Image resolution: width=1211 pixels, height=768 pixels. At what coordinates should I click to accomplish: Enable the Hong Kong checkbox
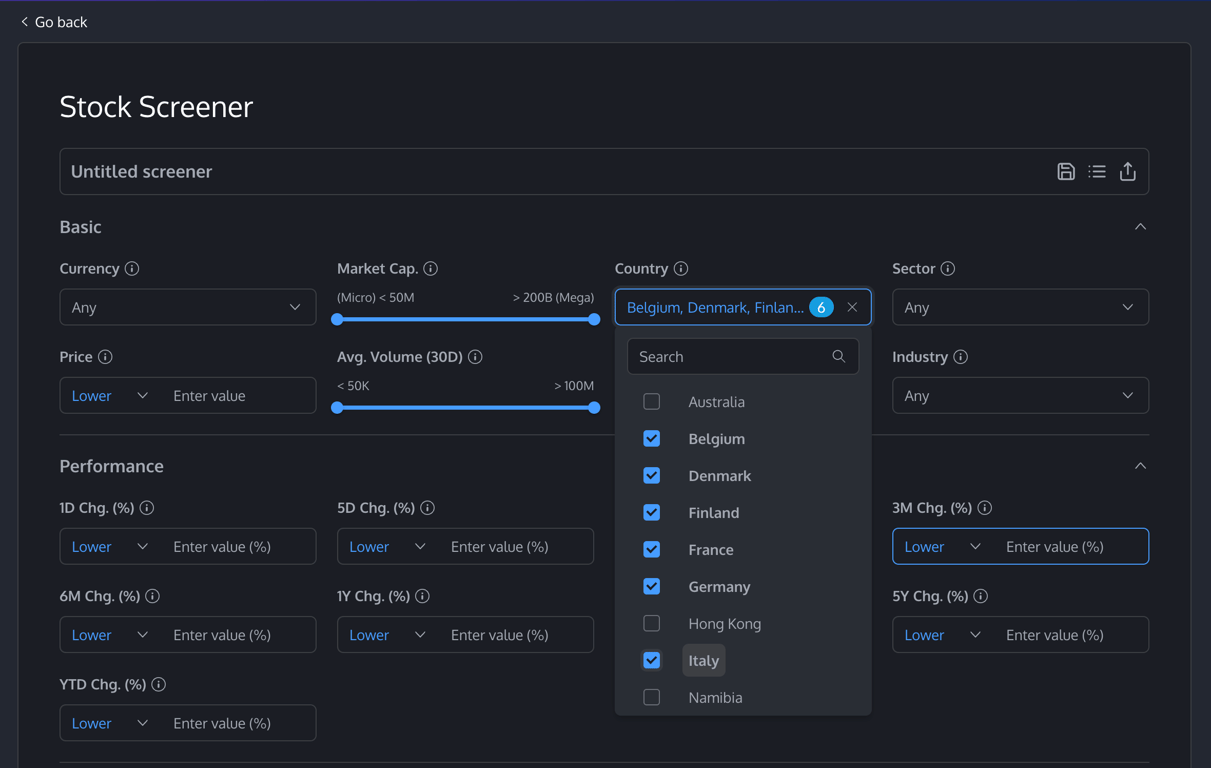click(652, 624)
